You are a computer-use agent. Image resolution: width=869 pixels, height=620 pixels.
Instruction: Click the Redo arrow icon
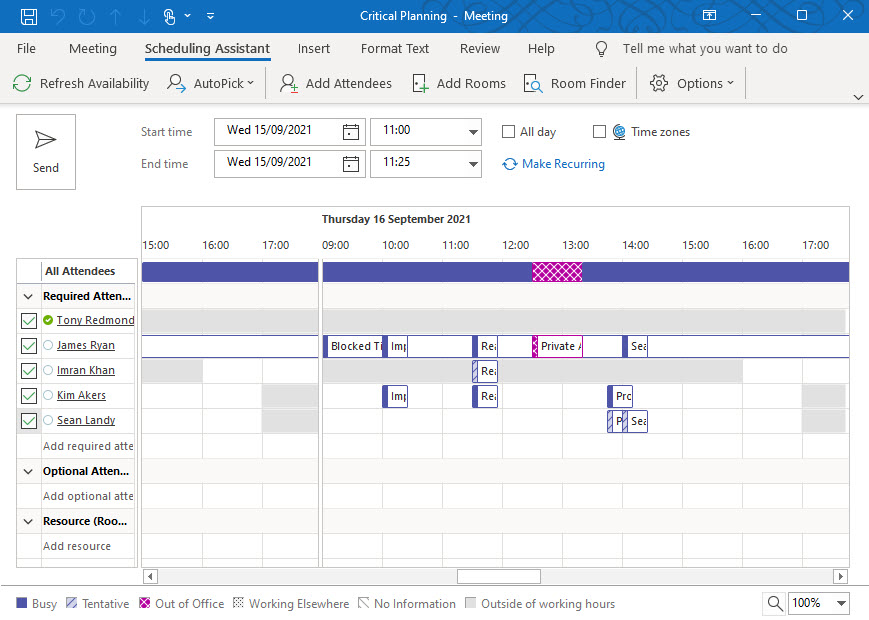coord(87,16)
